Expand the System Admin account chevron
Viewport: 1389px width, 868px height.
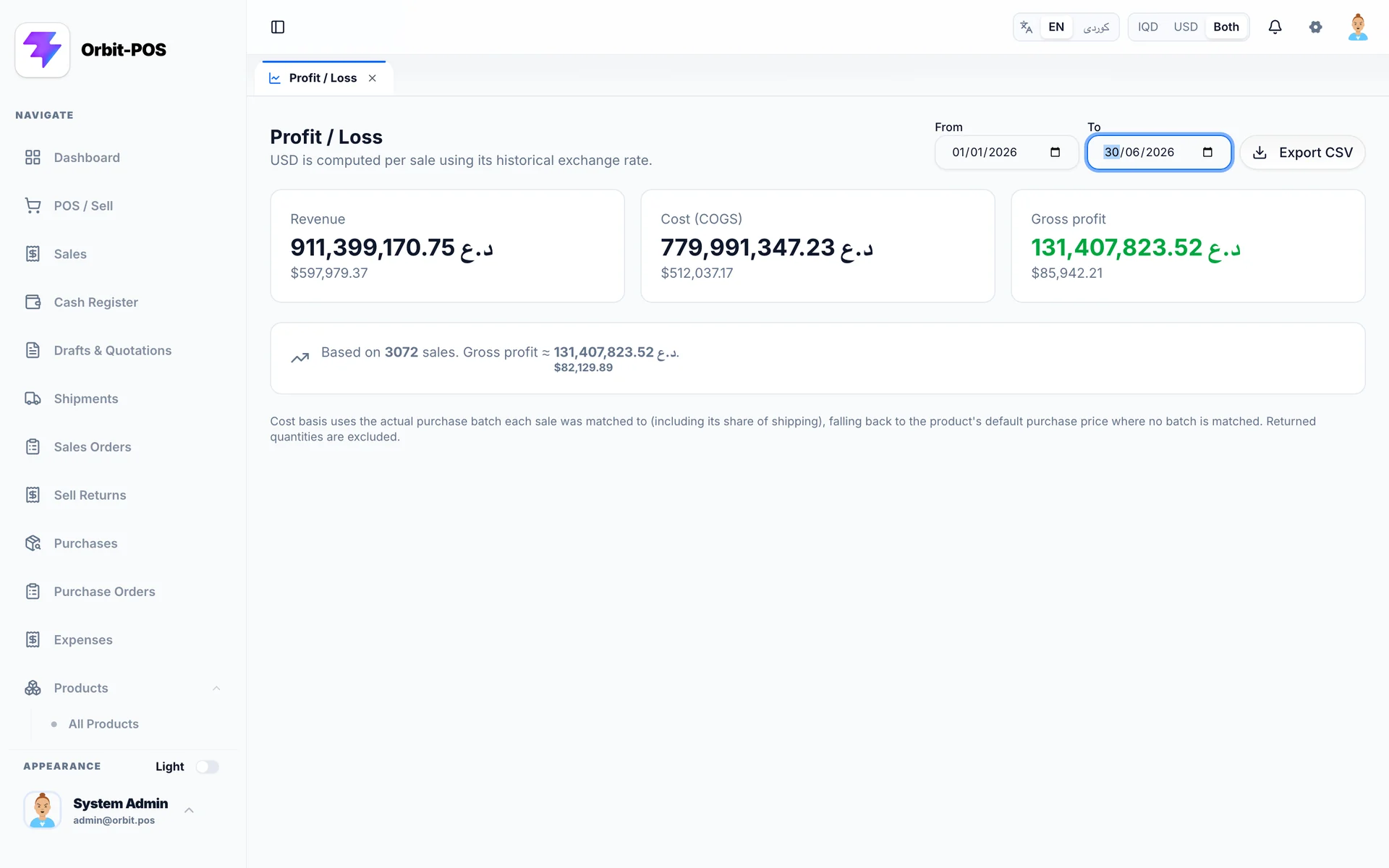tap(189, 810)
